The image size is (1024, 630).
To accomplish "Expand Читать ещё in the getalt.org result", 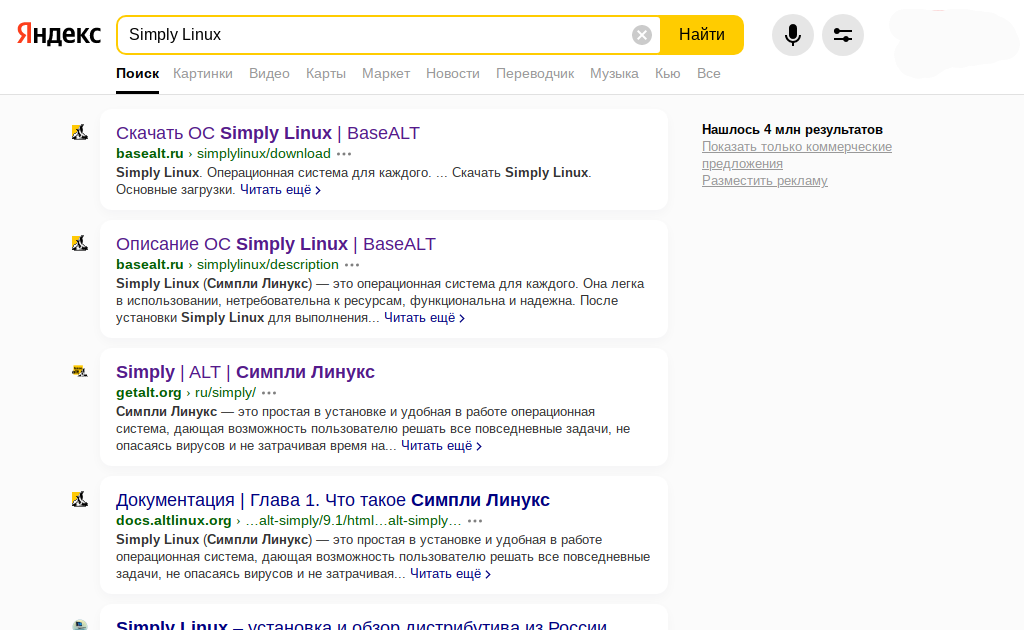I will (x=441, y=446).
